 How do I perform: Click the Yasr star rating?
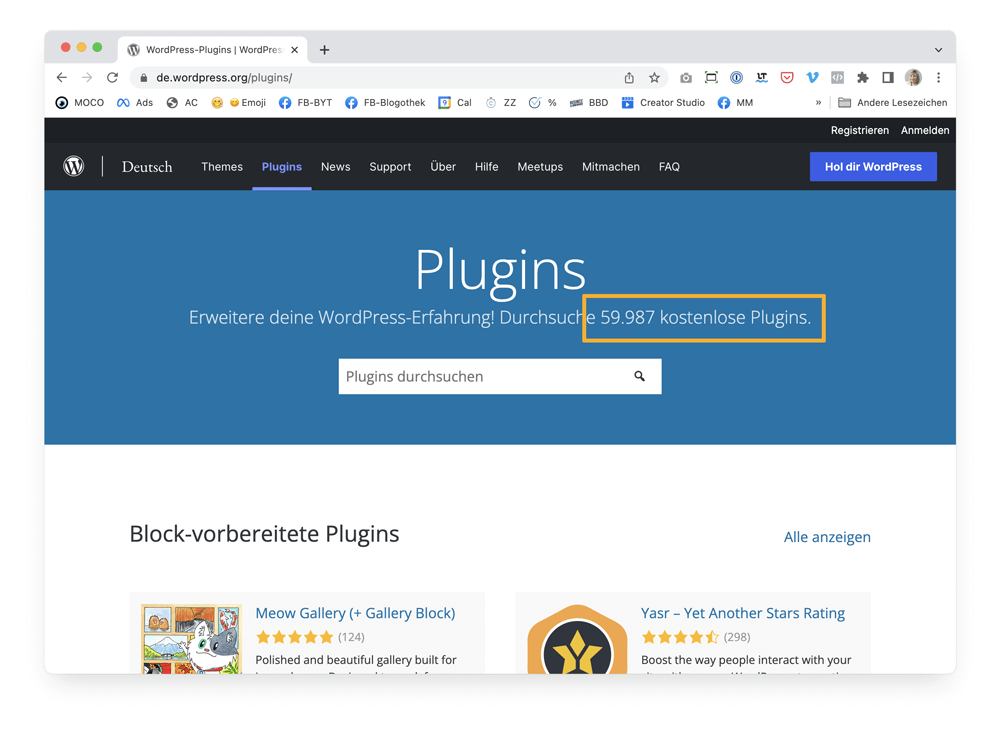point(680,637)
